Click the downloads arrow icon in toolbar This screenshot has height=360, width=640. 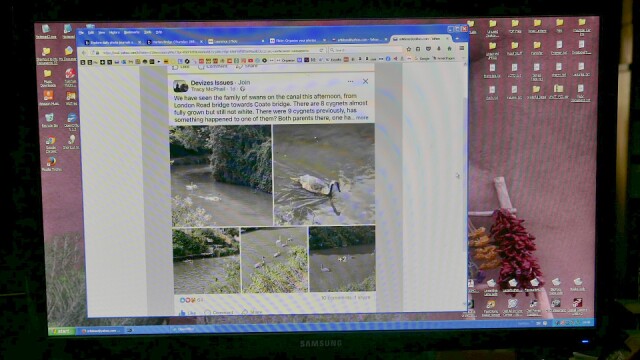pyautogui.click(x=439, y=49)
